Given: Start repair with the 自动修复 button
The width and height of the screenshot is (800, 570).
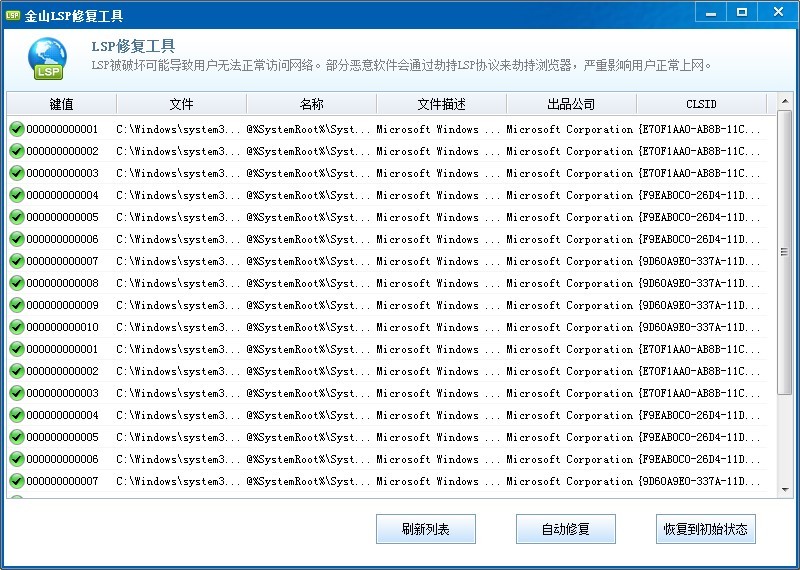Looking at the screenshot, I should pyautogui.click(x=565, y=529).
